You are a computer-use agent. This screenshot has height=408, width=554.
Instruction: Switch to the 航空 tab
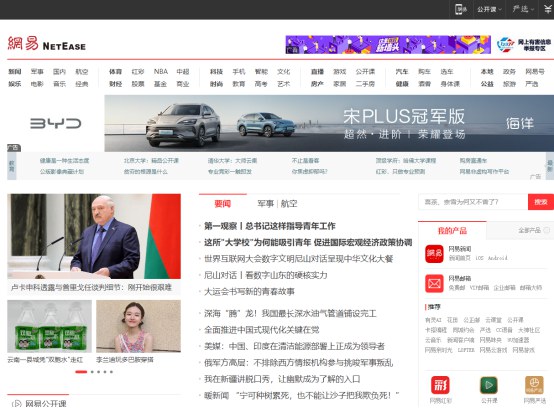(x=289, y=204)
